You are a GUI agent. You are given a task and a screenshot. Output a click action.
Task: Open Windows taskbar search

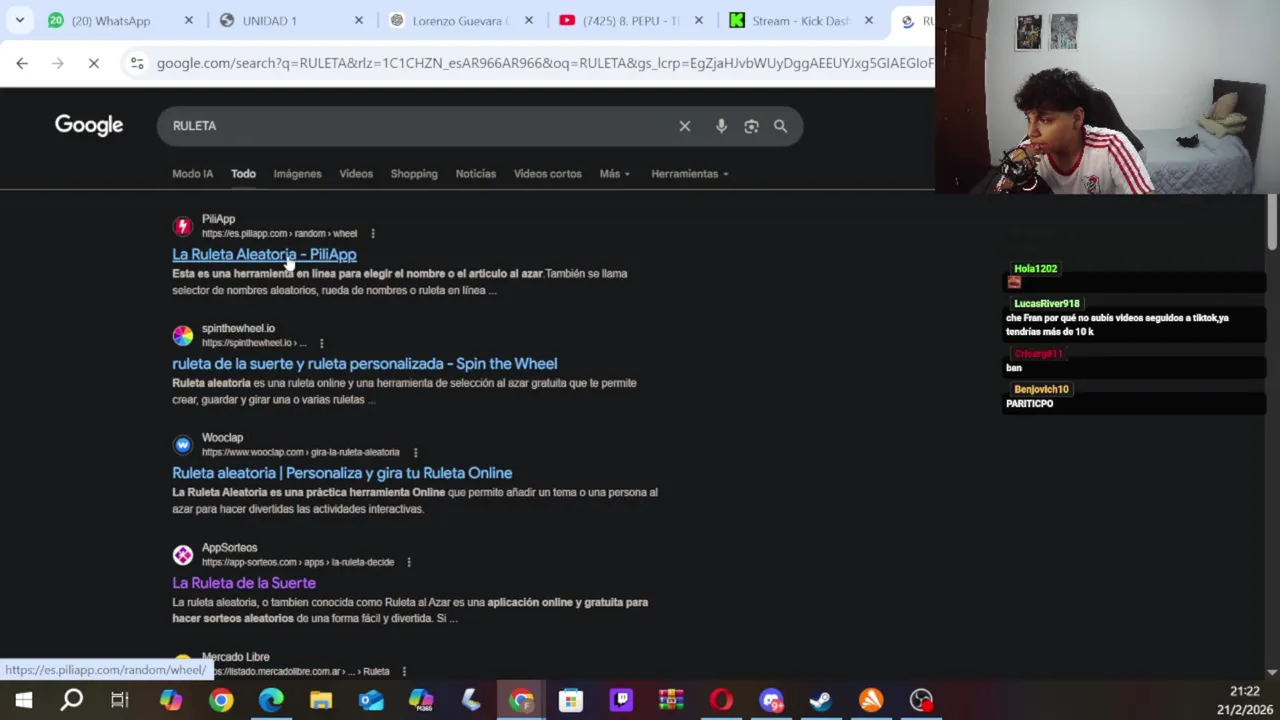(71, 700)
